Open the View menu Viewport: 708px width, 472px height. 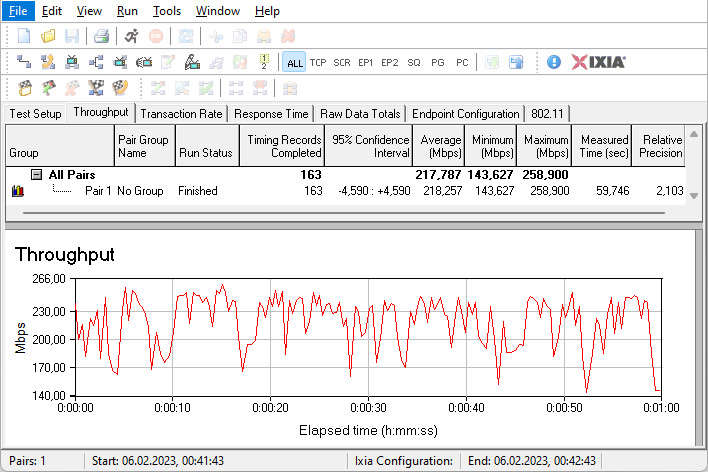(89, 11)
